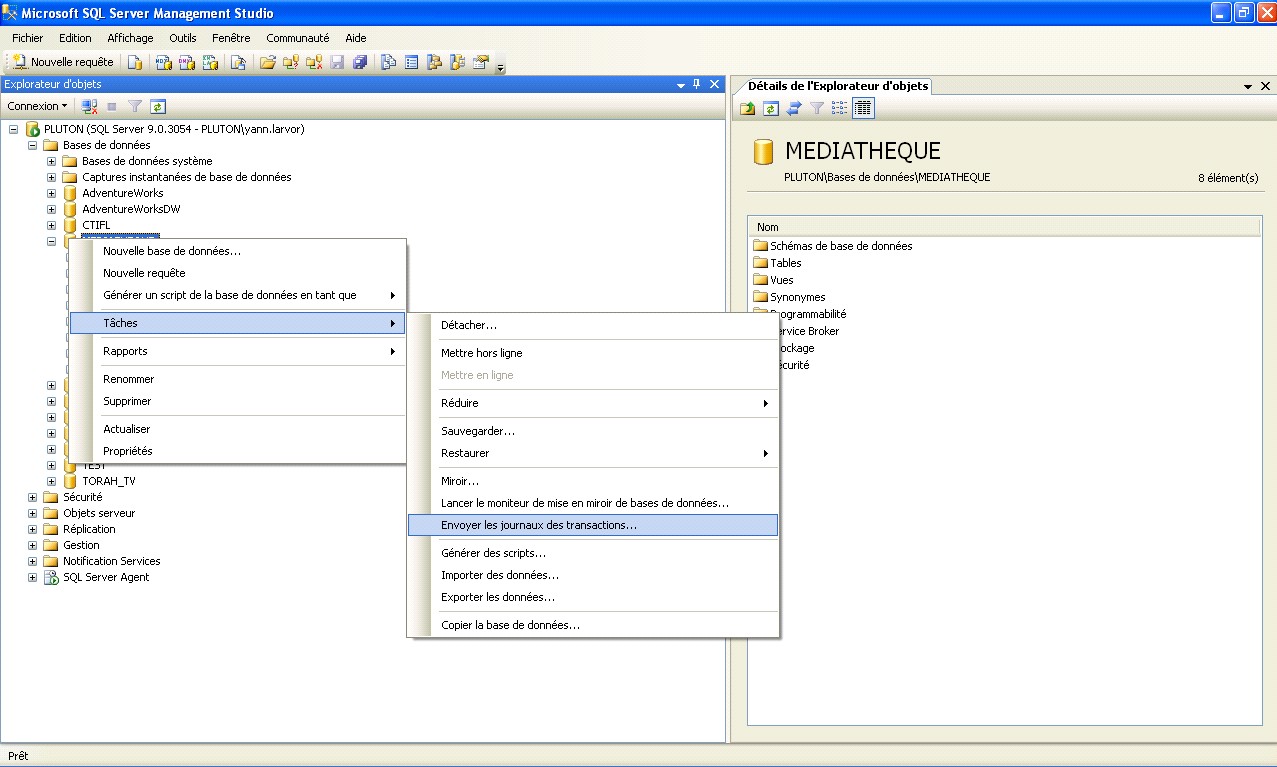The image size is (1277, 767).
Task: Switch details panel to list view icon
Action: pyautogui.click(x=839, y=108)
